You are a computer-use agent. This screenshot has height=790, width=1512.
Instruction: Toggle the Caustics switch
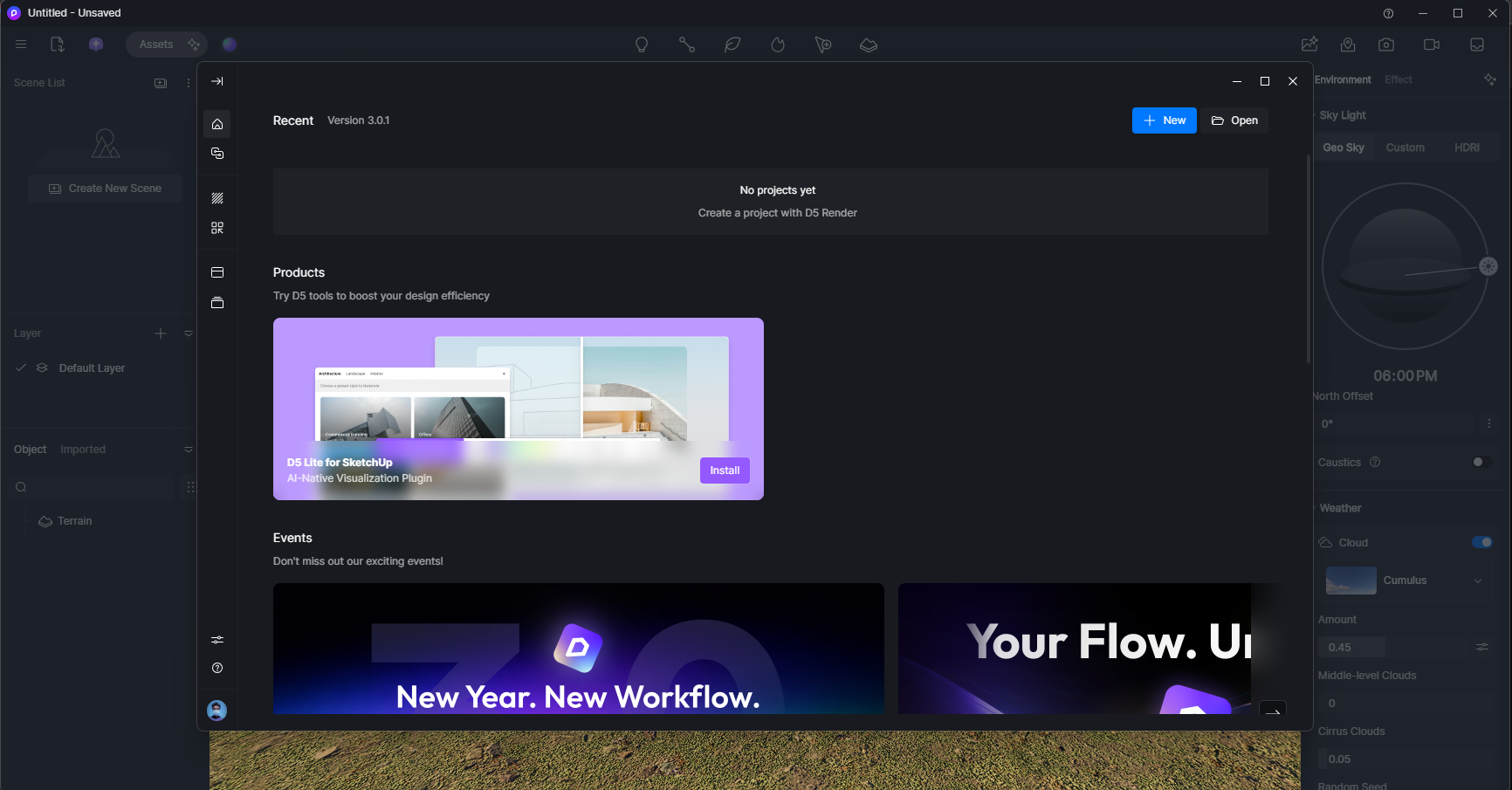[1481, 462]
